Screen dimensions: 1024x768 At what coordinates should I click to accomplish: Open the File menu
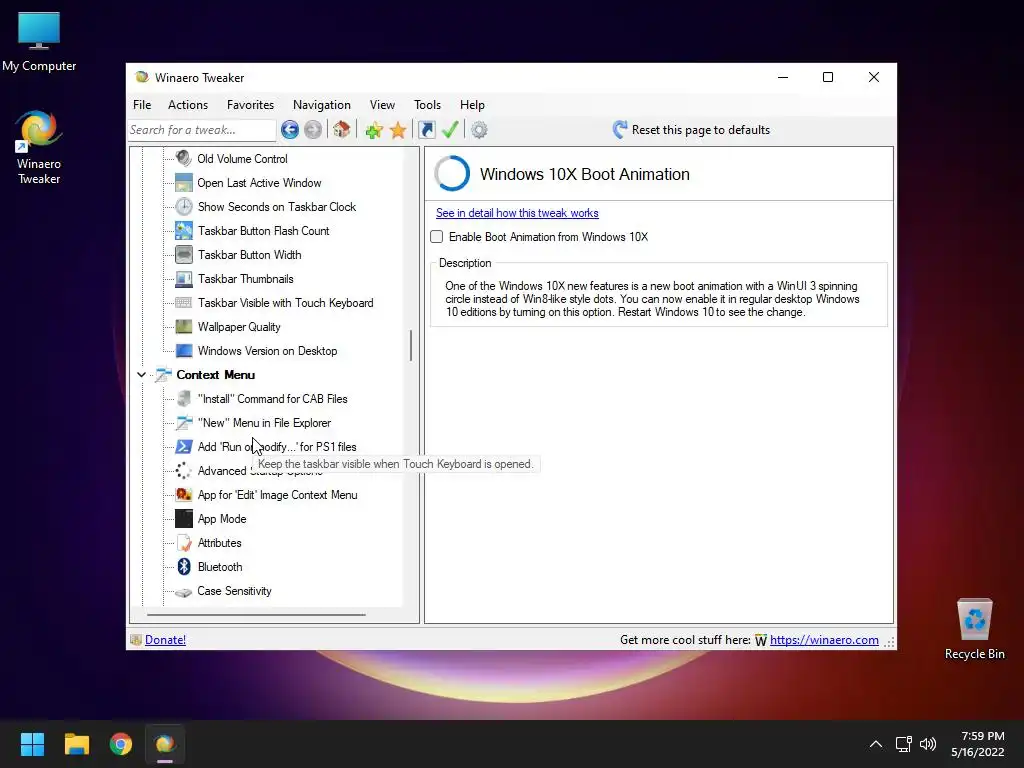click(142, 104)
